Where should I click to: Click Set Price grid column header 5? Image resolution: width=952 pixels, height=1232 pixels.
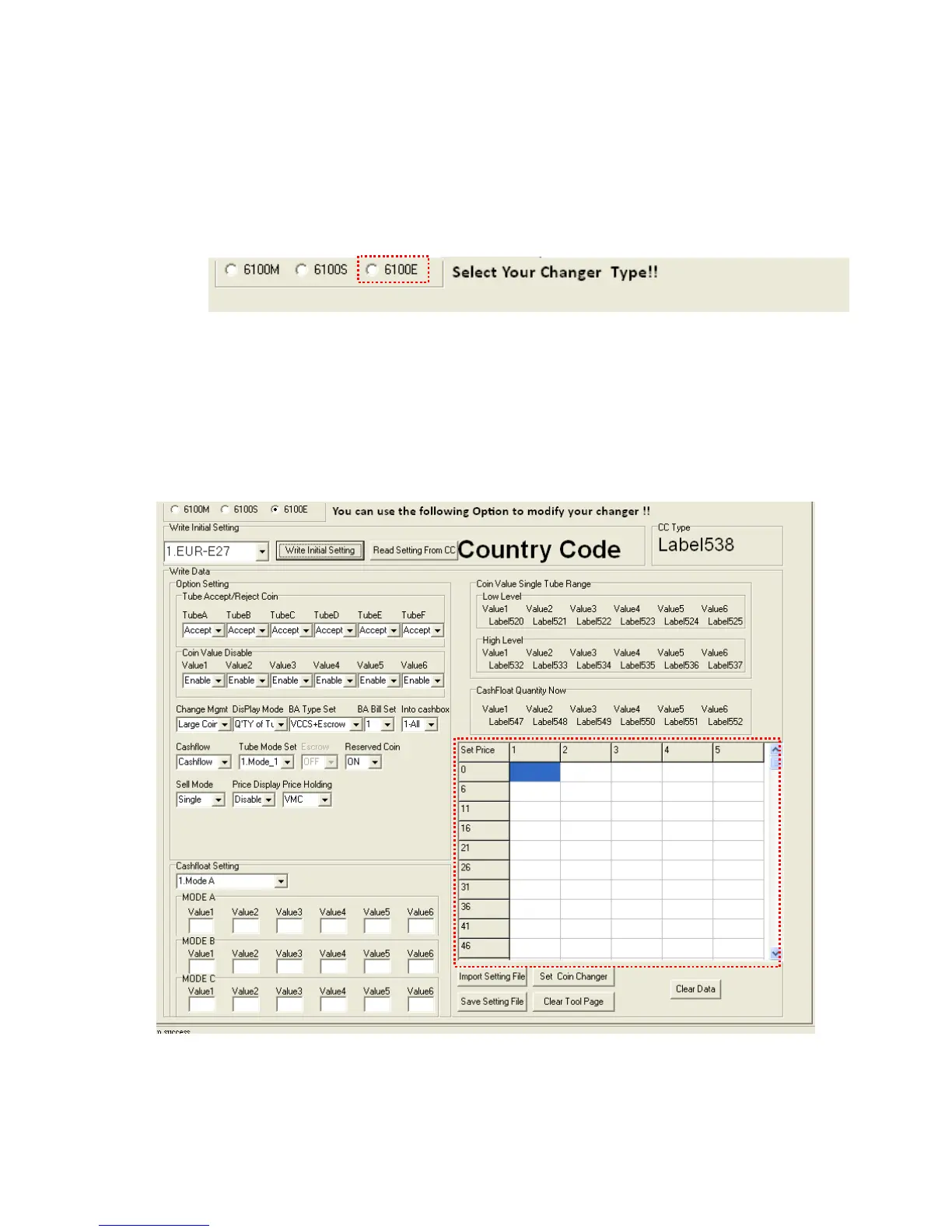(738, 751)
